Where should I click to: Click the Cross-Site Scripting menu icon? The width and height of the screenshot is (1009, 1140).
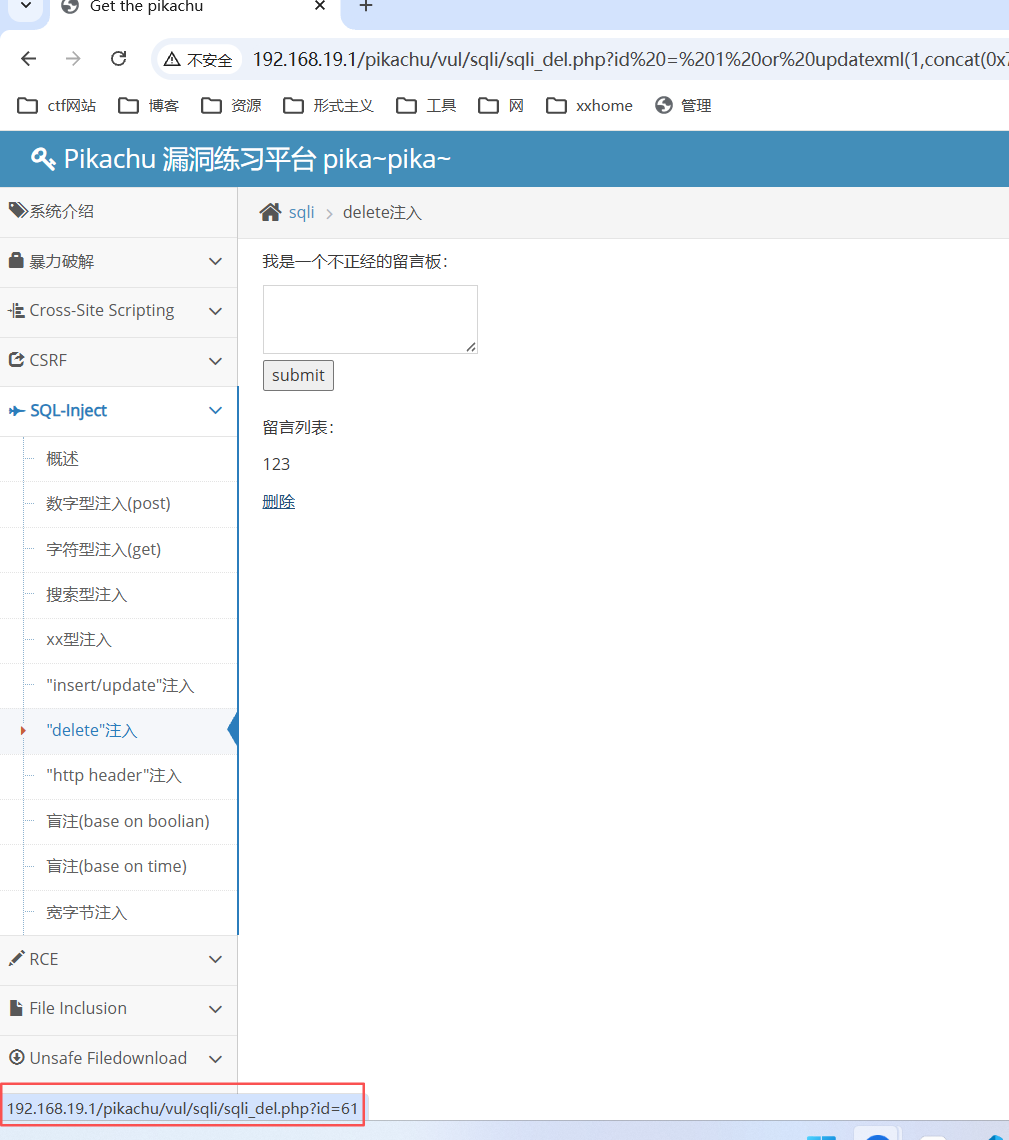click(x=16, y=311)
